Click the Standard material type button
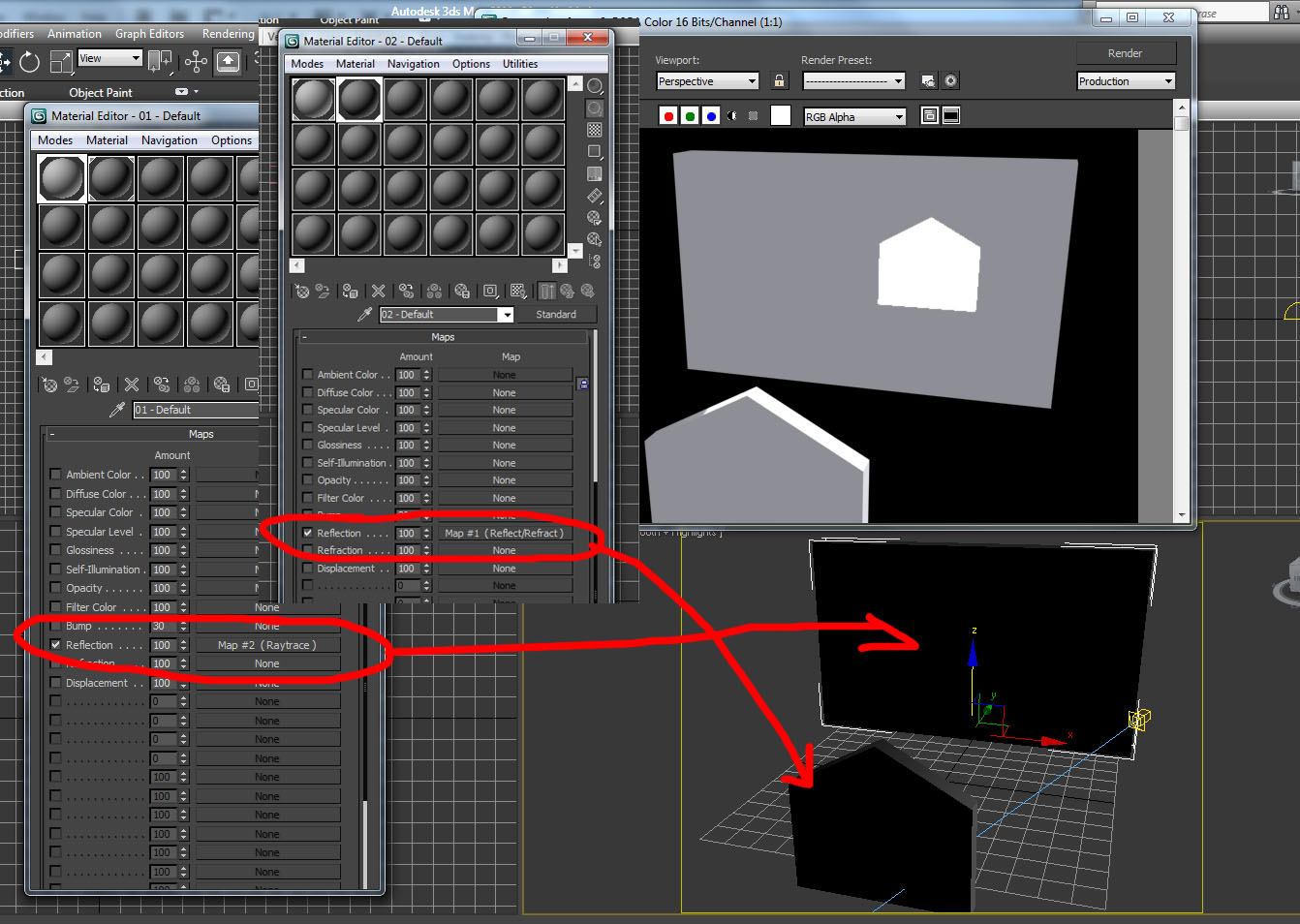This screenshot has height=924, width=1300. [x=556, y=315]
